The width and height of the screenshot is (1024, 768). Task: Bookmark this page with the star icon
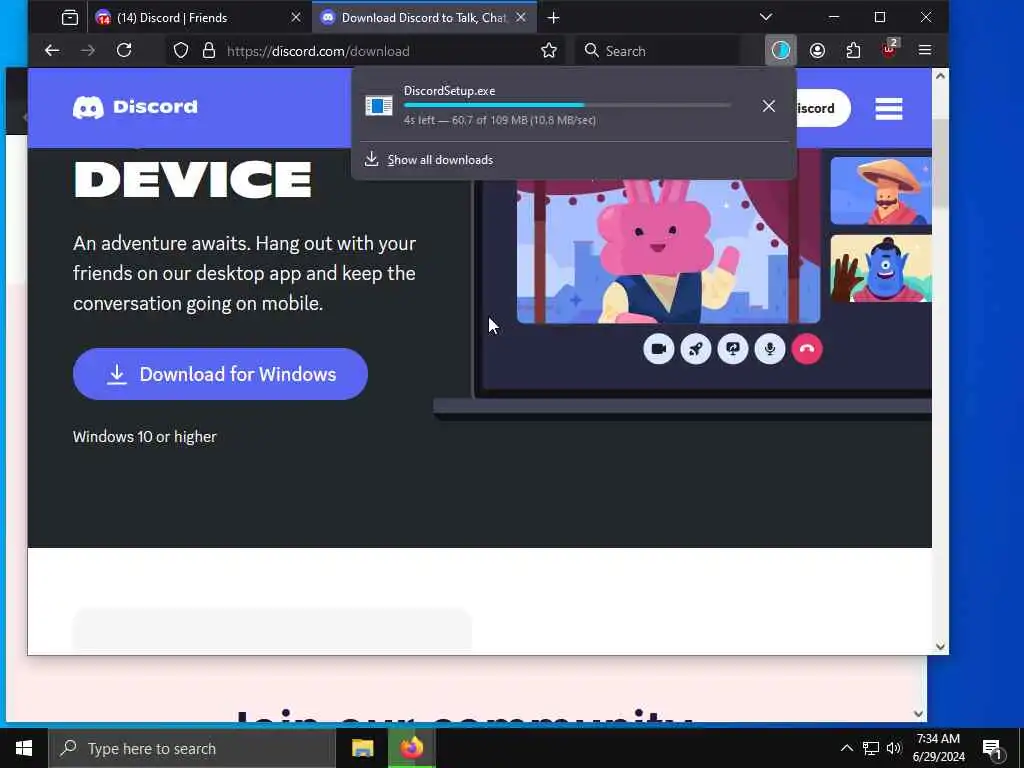[x=549, y=50]
